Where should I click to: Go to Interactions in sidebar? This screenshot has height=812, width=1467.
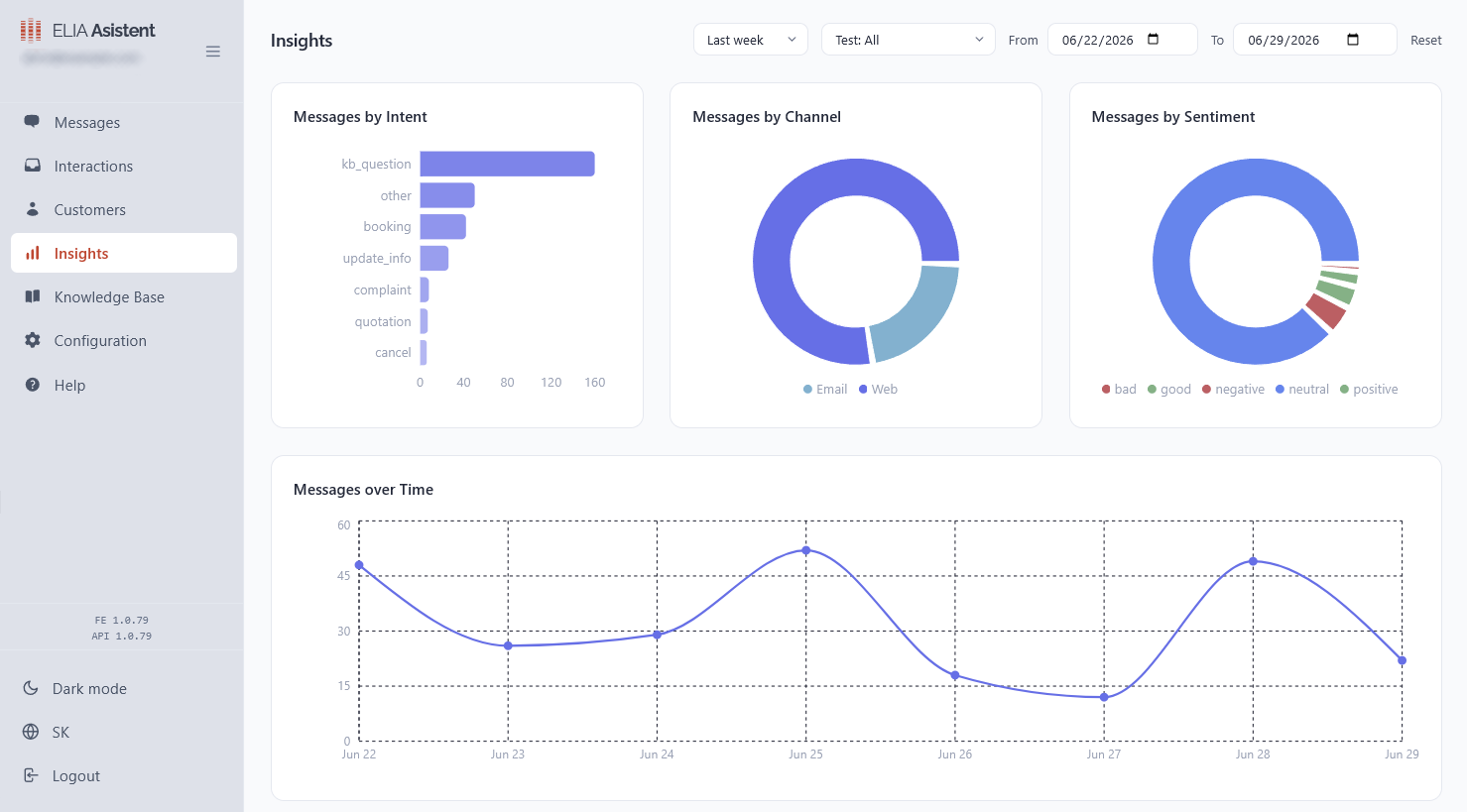click(x=124, y=166)
